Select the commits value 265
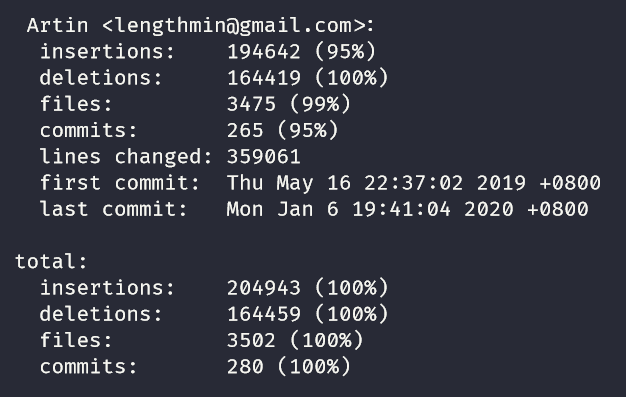The height and width of the screenshot is (397, 626). (245, 131)
